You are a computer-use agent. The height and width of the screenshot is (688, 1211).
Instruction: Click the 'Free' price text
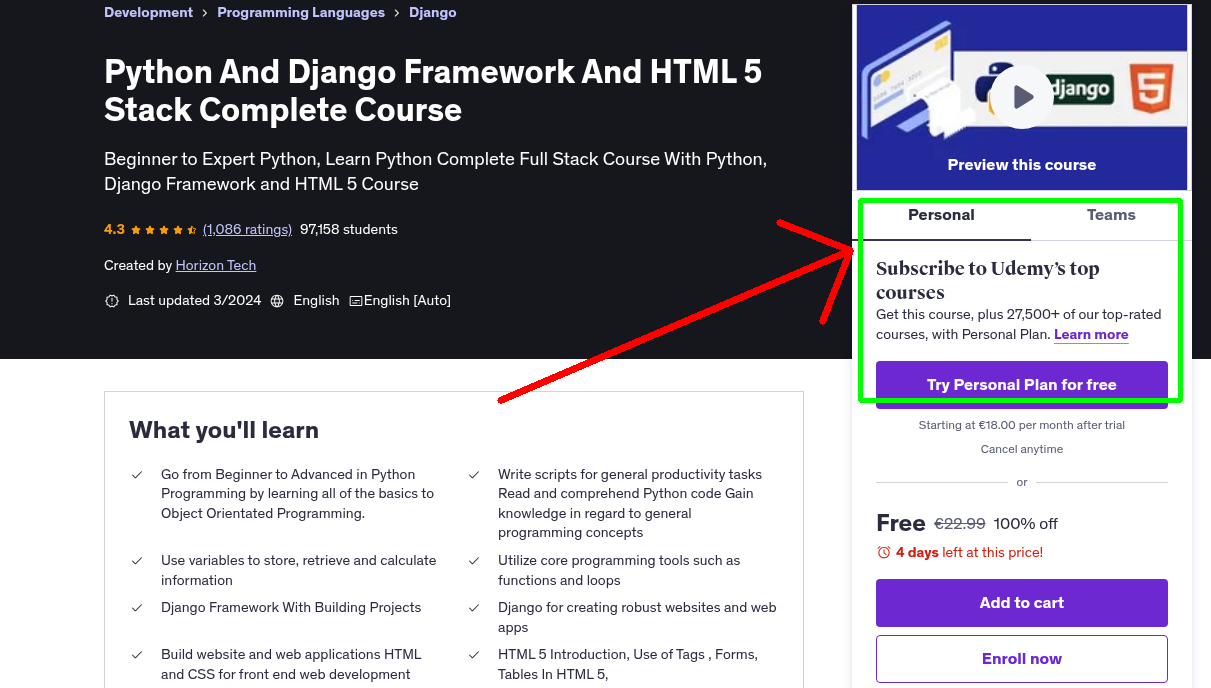click(900, 523)
